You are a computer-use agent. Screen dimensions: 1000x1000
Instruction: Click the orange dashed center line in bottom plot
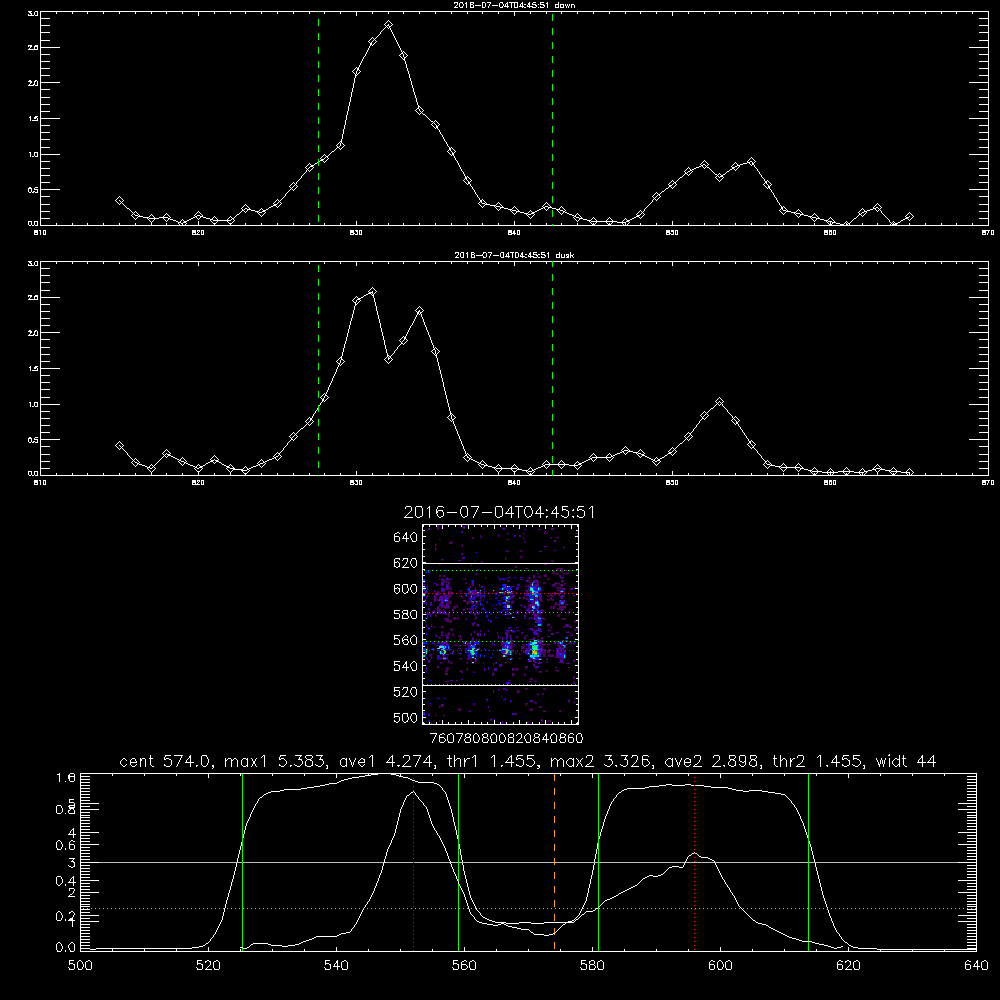554,861
